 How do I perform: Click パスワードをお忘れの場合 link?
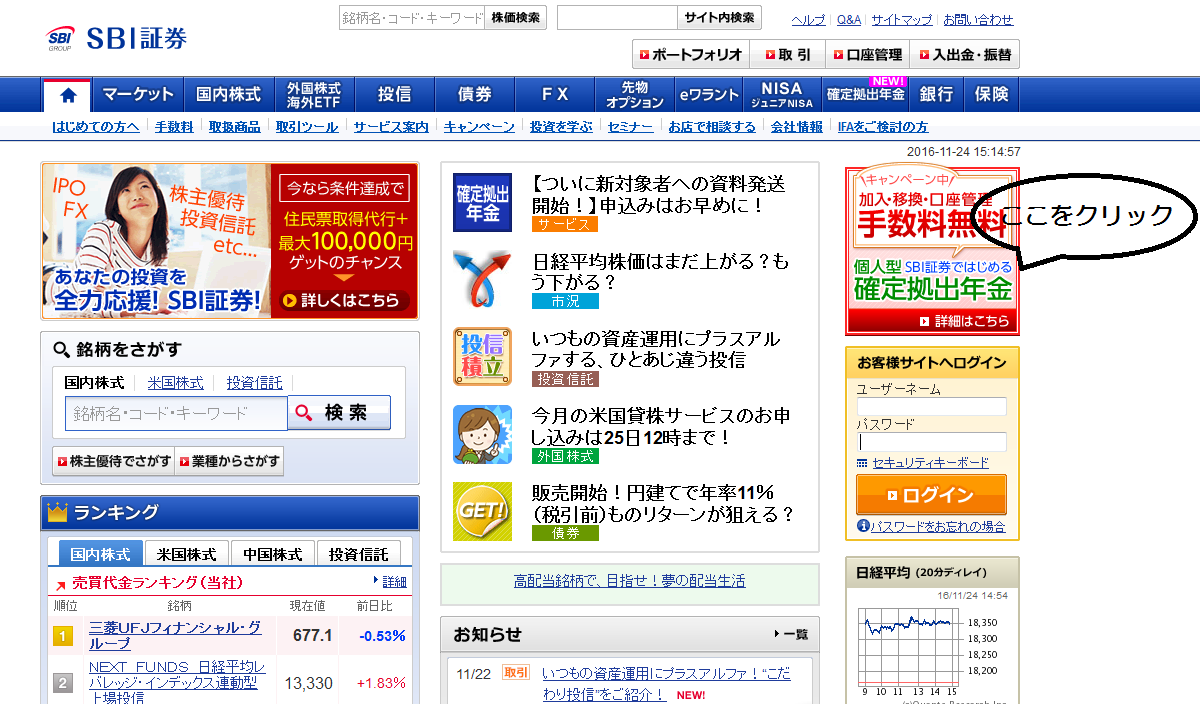pyautogui.click(x=937, y=526)
